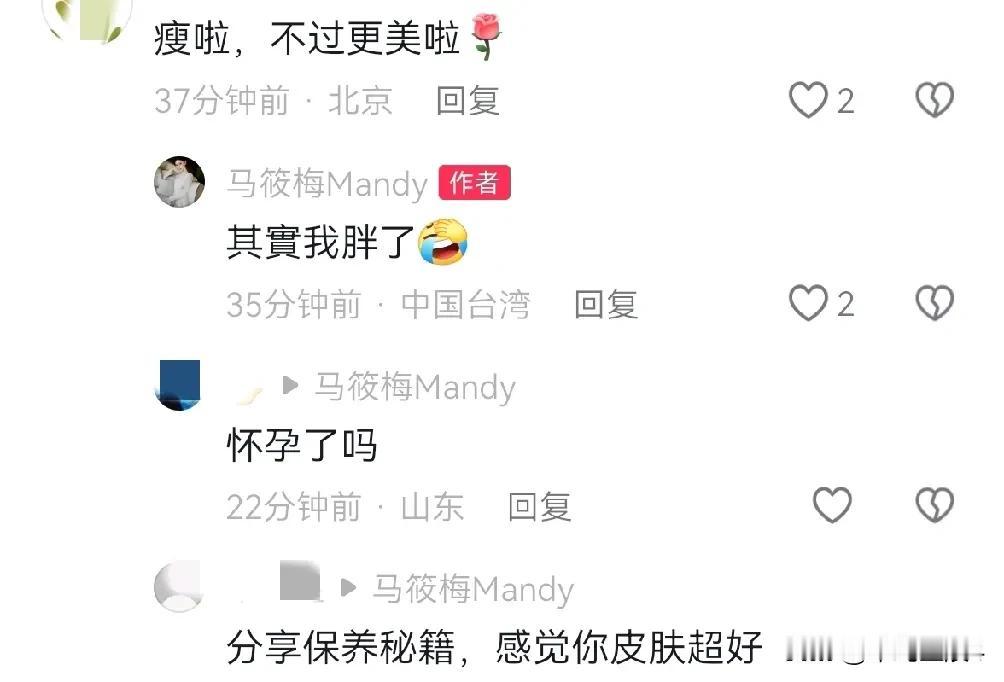The image size is (1004, 682).
Task: Like the '怀孕了吗' comment
Action: (832, 505)
